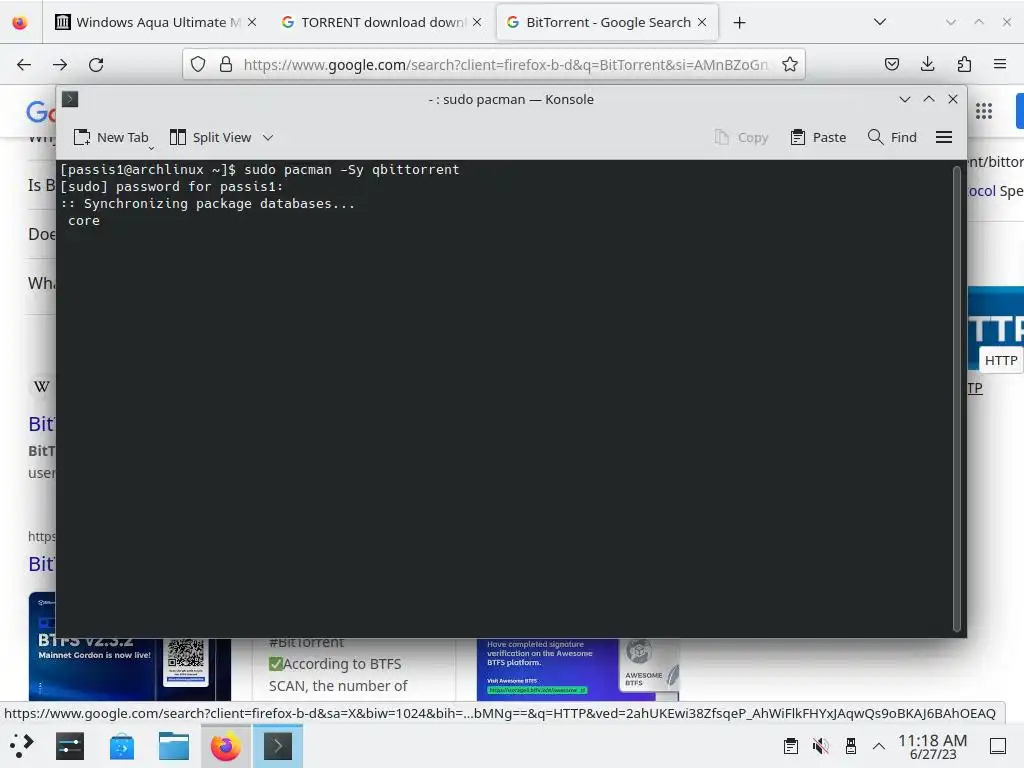Close the Windows Aqua Ultimate tab
This screenshot has height=768, width=1024.
click(x=252, y=22)
